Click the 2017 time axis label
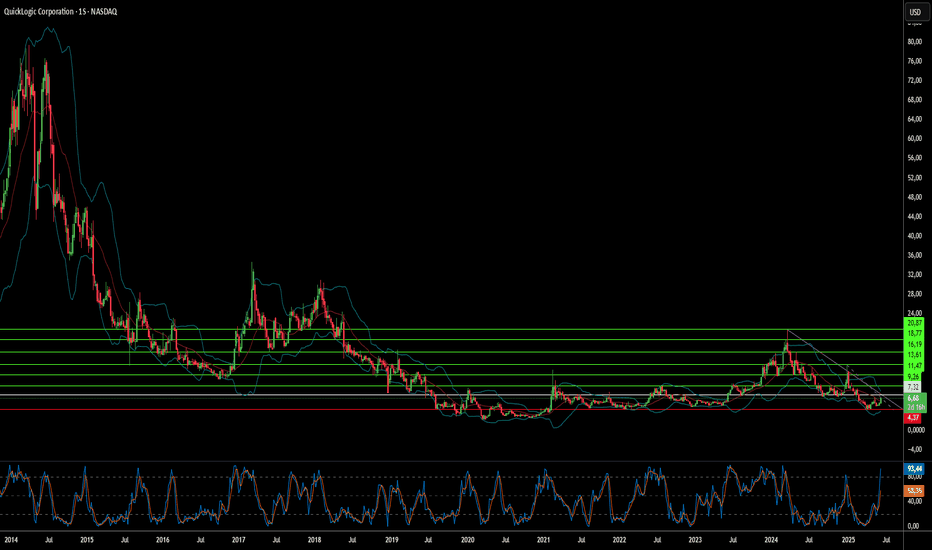Screen dimensions: 932x550 point(238,540)
